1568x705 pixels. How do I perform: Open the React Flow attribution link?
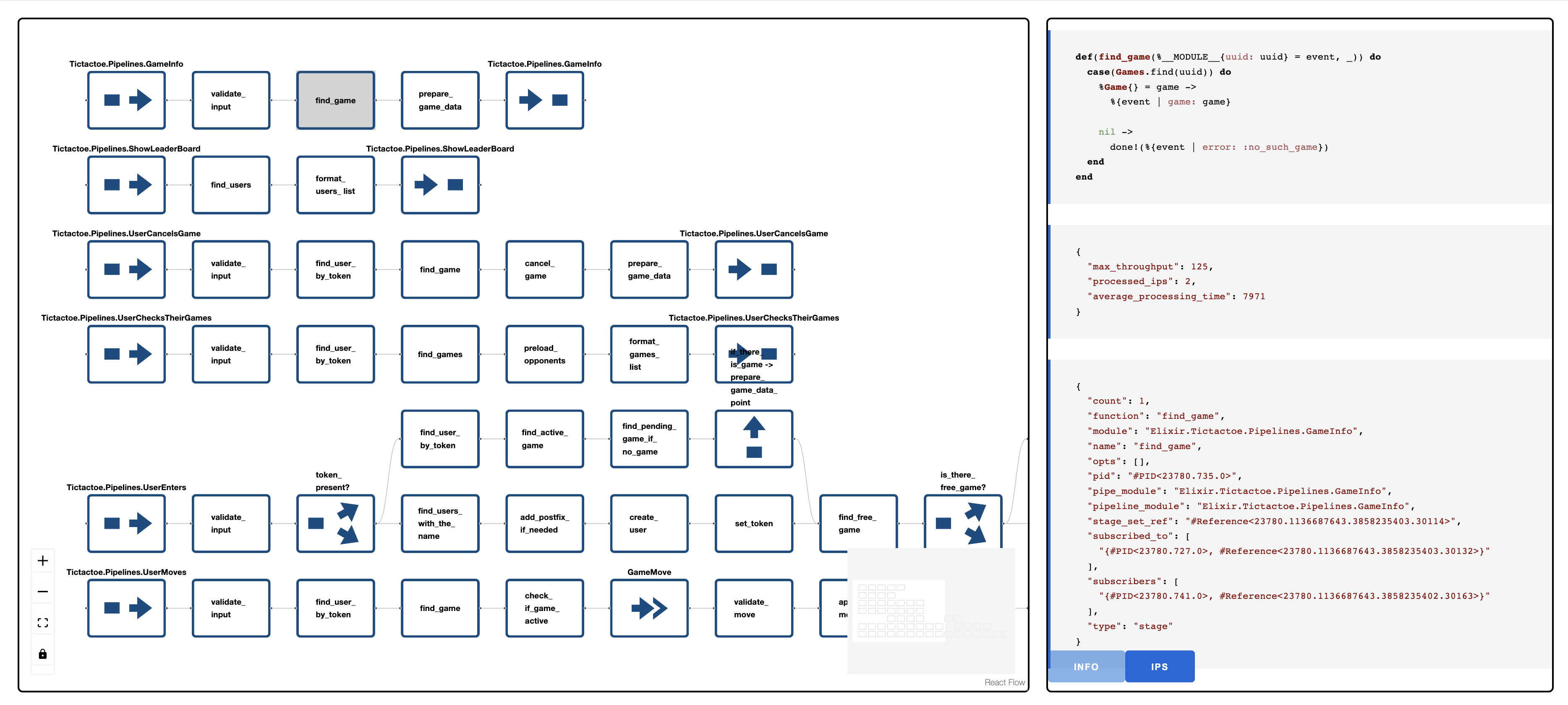(x=1004, y=682)
